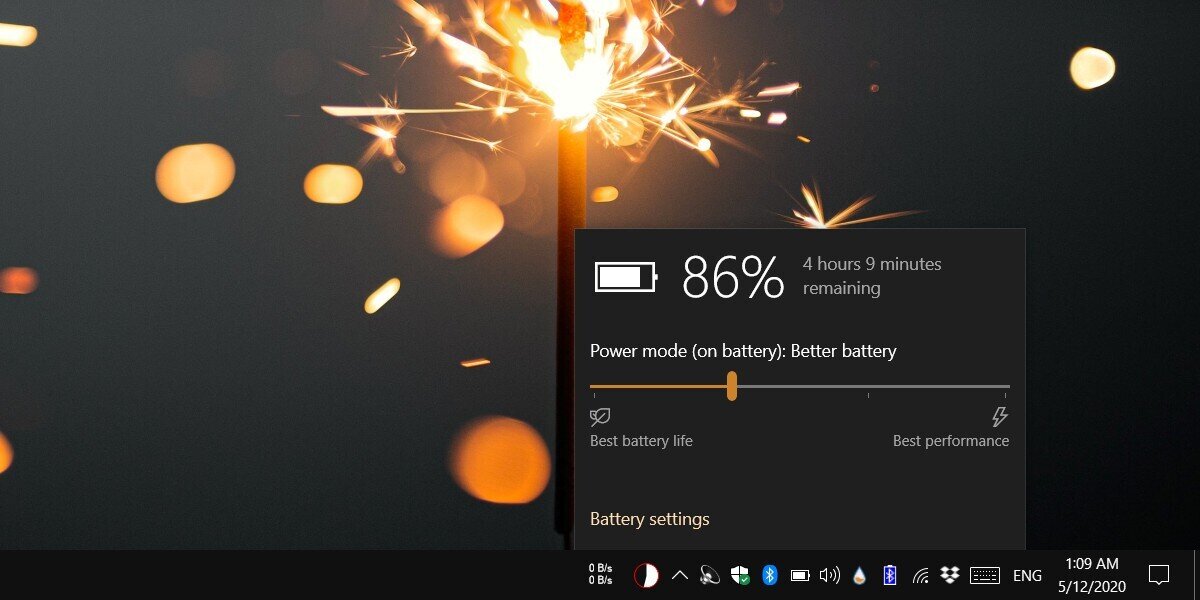Open the Action Center notification icon
Screen dimensions: 1200x600
coord(1159,575)
